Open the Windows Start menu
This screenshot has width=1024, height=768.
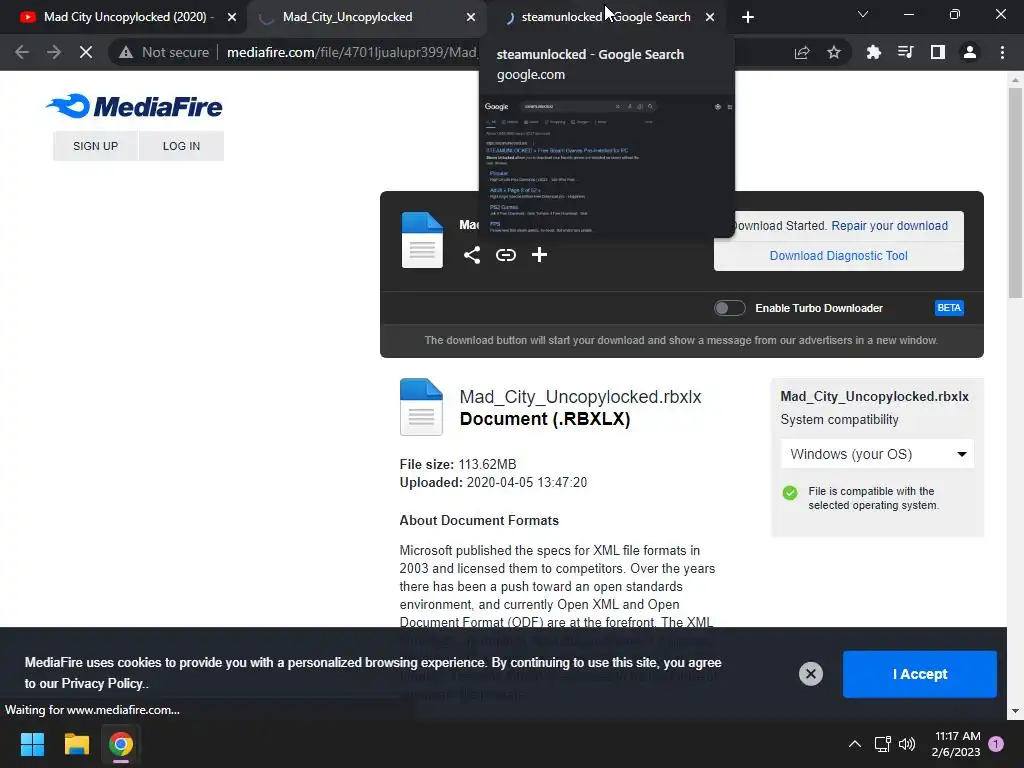[32, 744]
